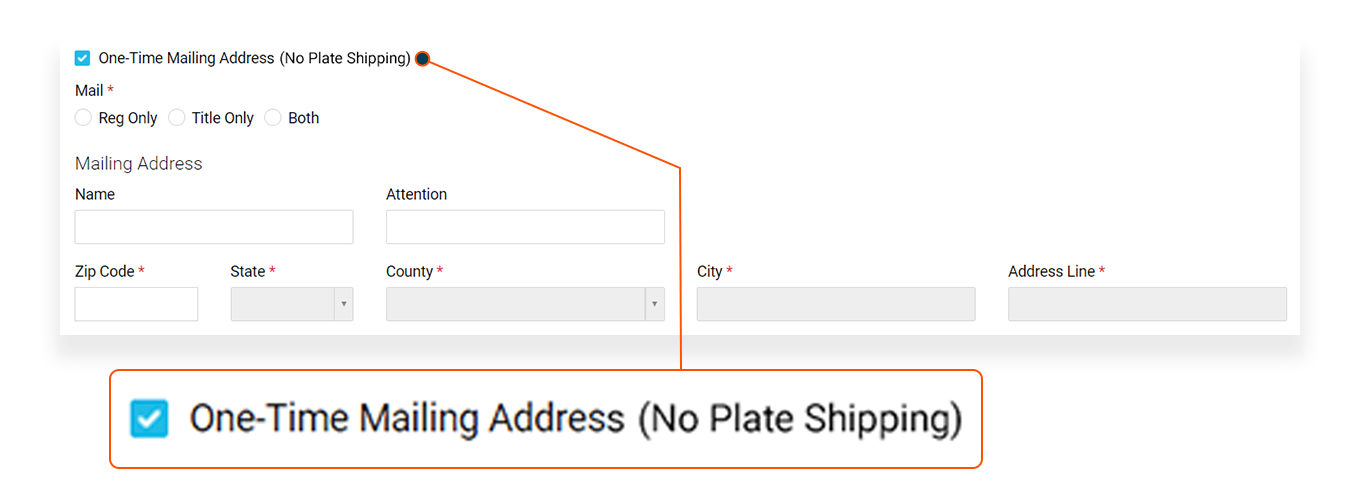Click the Mailing Address section heading
This screenshot has width=1360, height=503.
tap(139, 164)
